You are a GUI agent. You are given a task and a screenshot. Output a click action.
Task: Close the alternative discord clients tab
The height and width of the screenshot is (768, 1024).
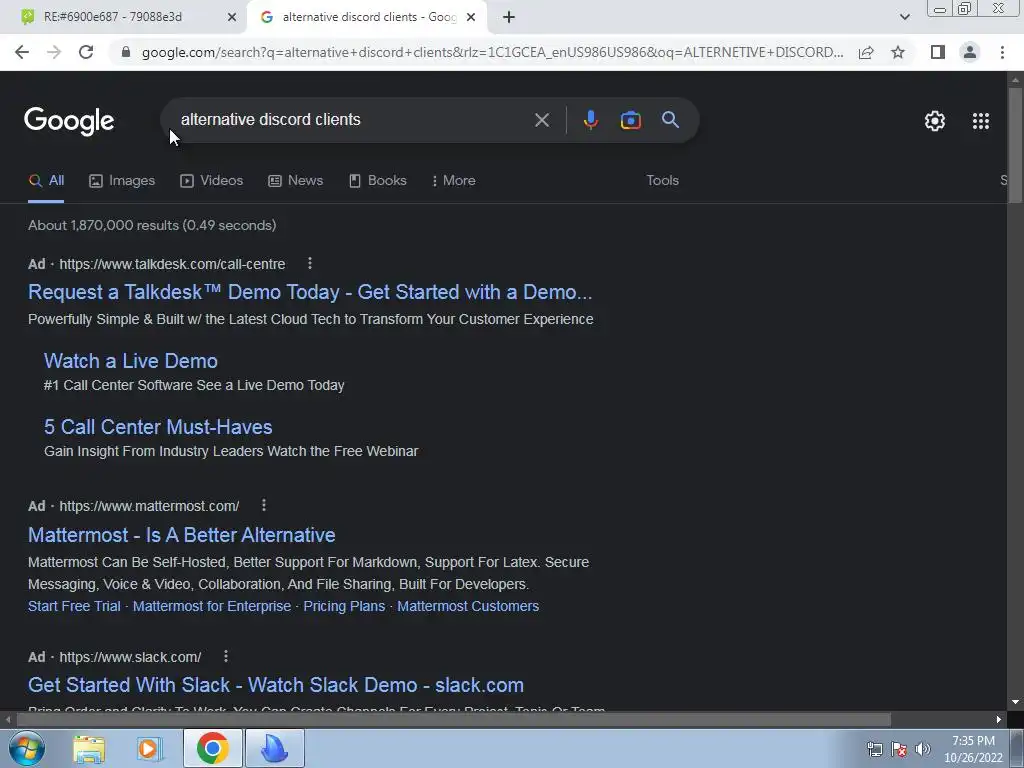(x=471, y=17)
